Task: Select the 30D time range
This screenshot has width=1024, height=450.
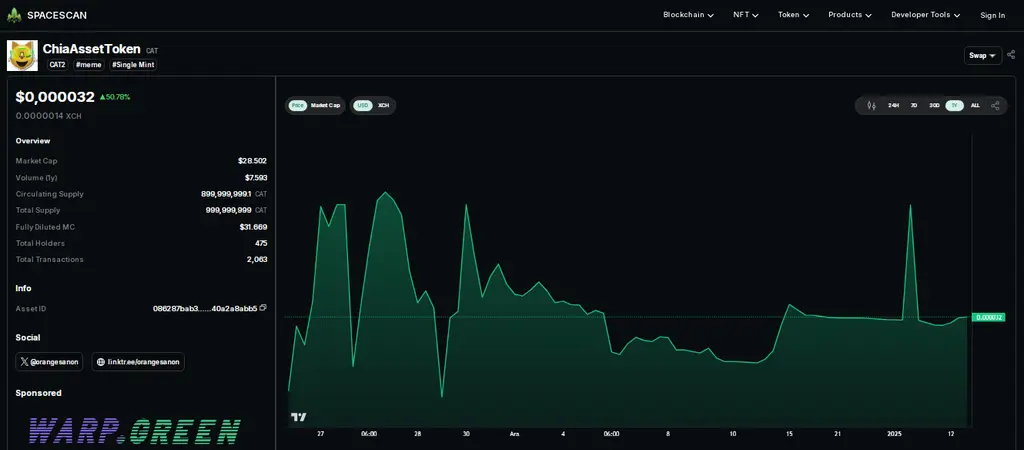Action: [935, 105]
